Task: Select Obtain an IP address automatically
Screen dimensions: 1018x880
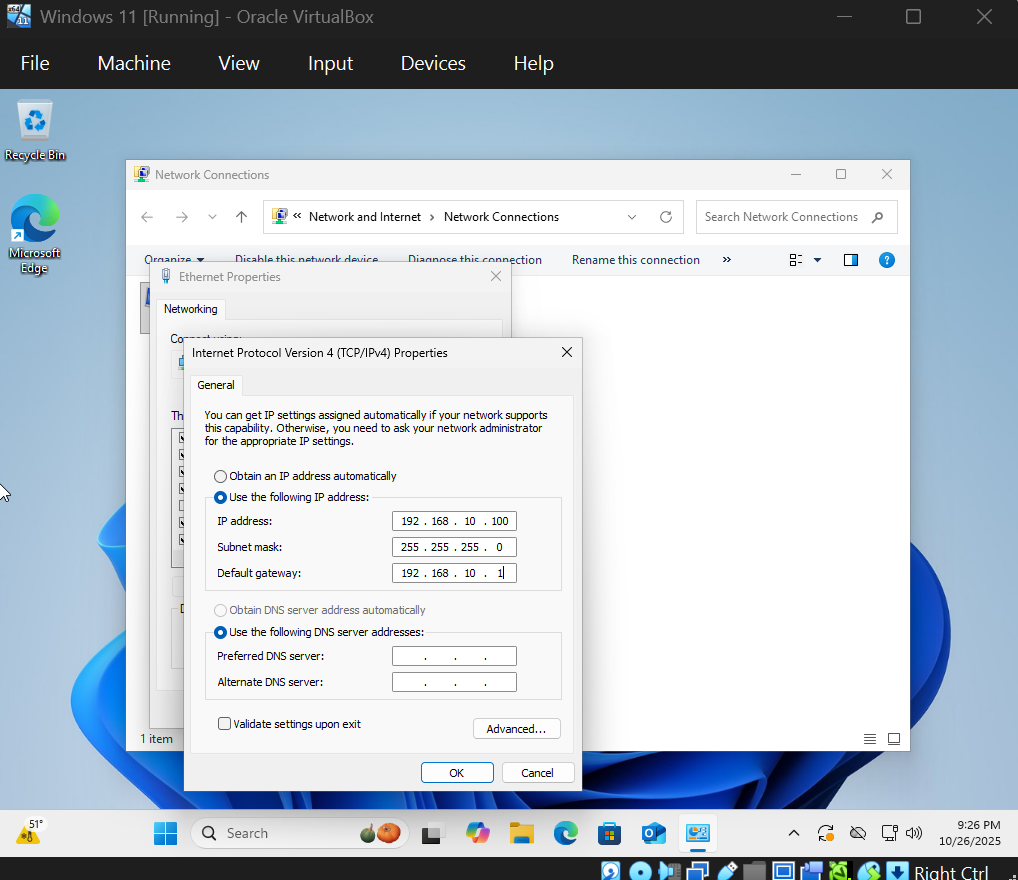Action: coord(220,476)
